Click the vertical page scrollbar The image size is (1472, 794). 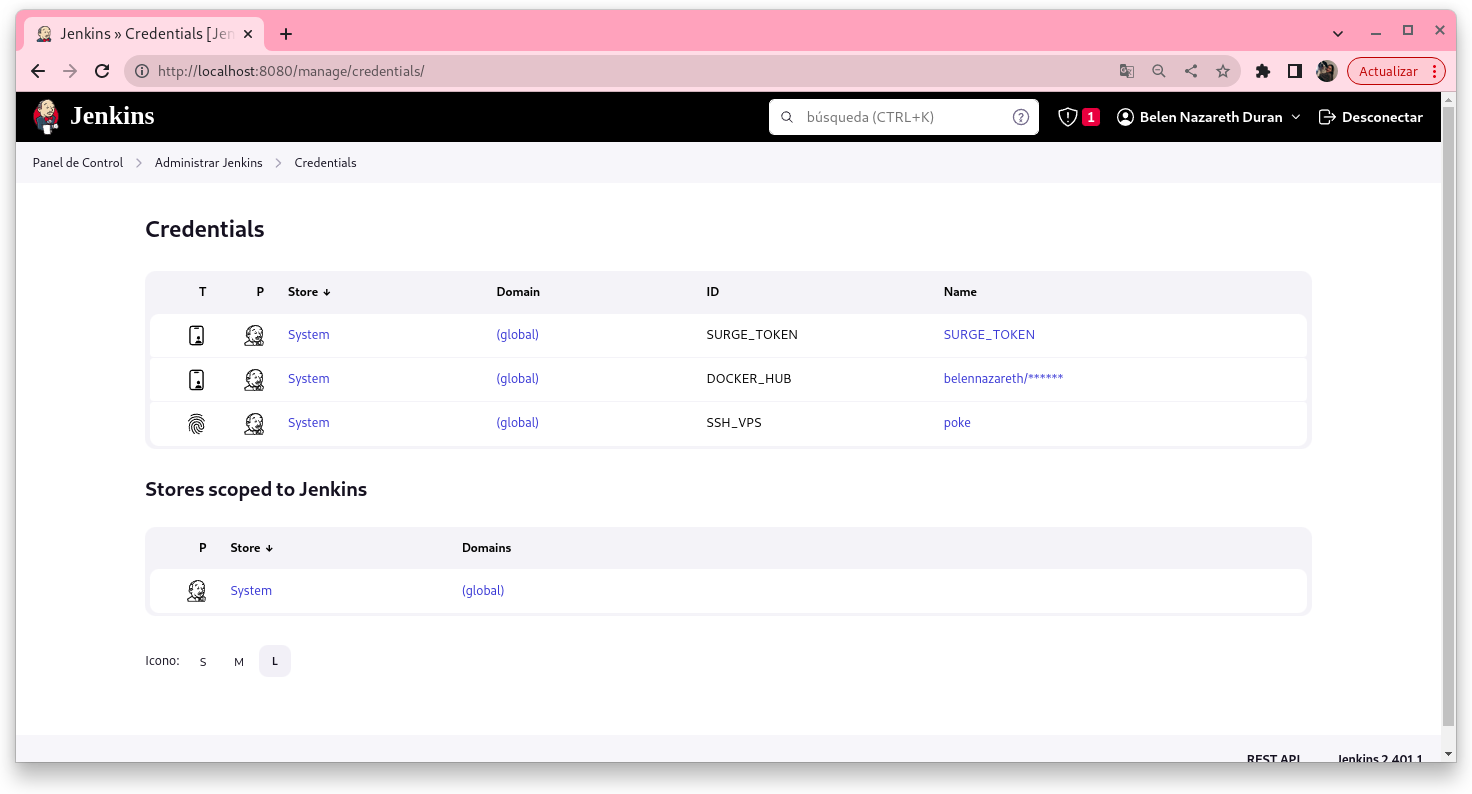1448,400
